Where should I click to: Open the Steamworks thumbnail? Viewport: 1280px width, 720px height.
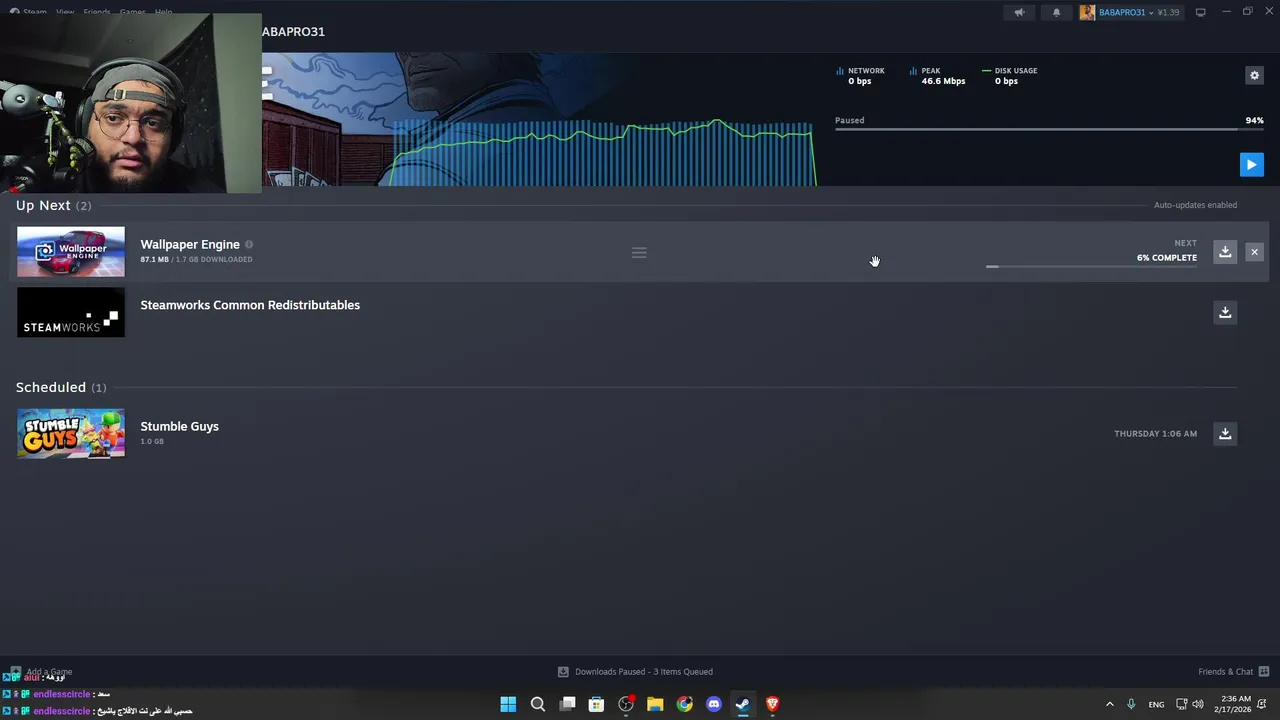click(x=71, y=312)
